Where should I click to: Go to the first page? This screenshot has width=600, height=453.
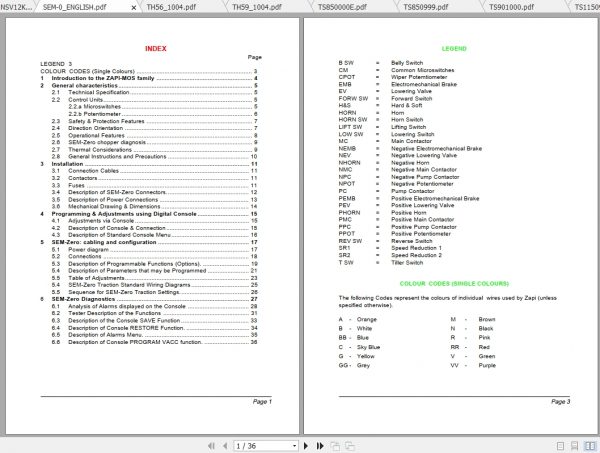click(x=211, y=446)
